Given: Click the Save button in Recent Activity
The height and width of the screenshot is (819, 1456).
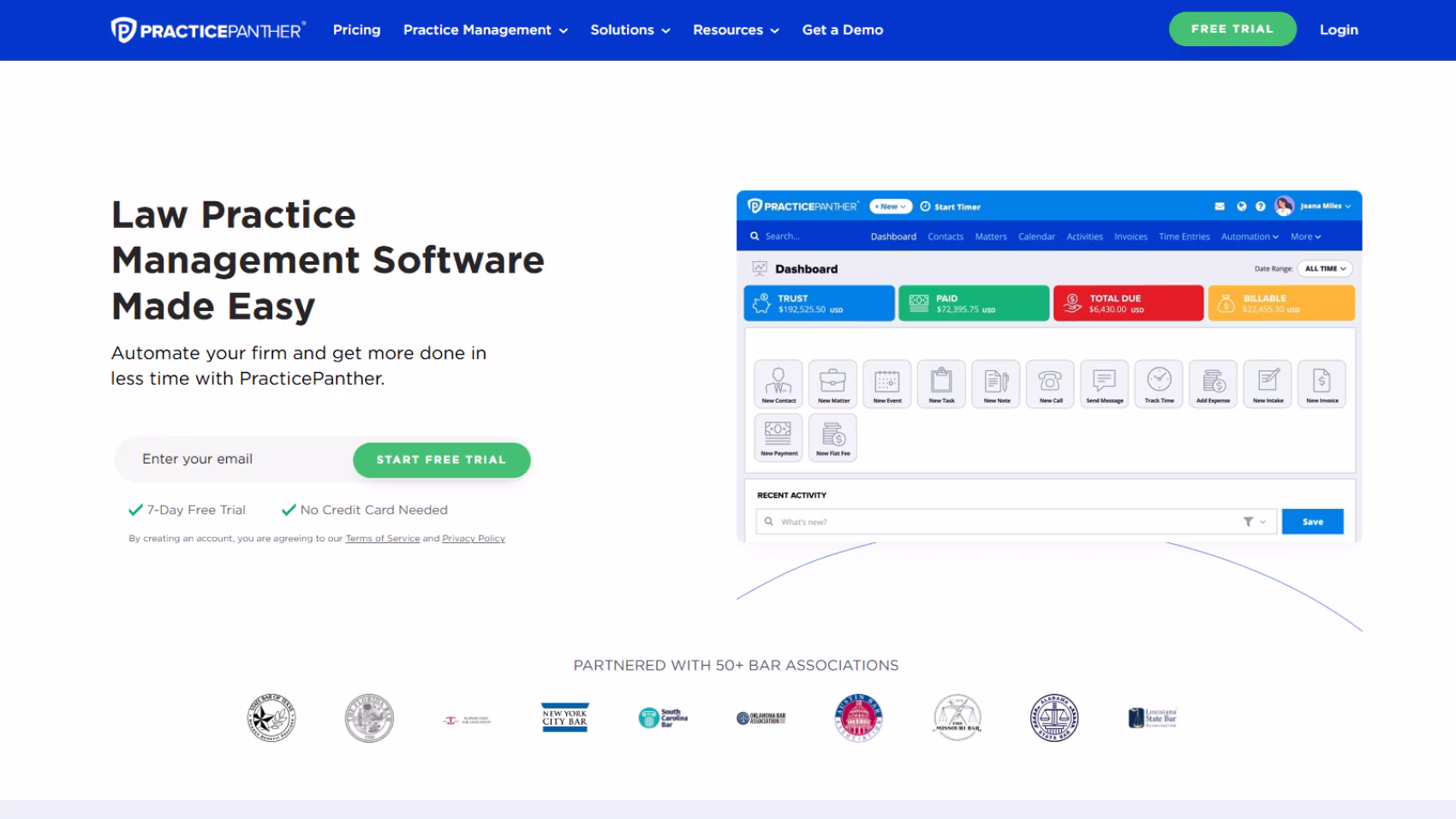Looking at the screenshot, I should tap(1313, 522).
